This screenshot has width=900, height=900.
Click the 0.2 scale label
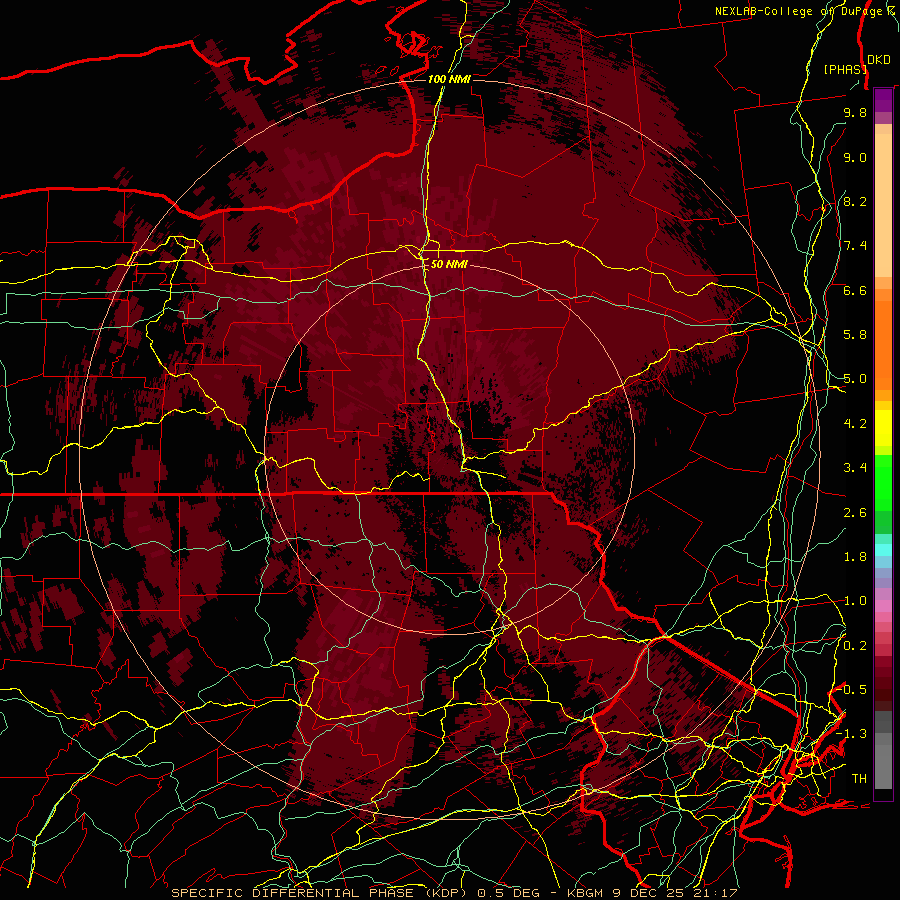[855, 646]
